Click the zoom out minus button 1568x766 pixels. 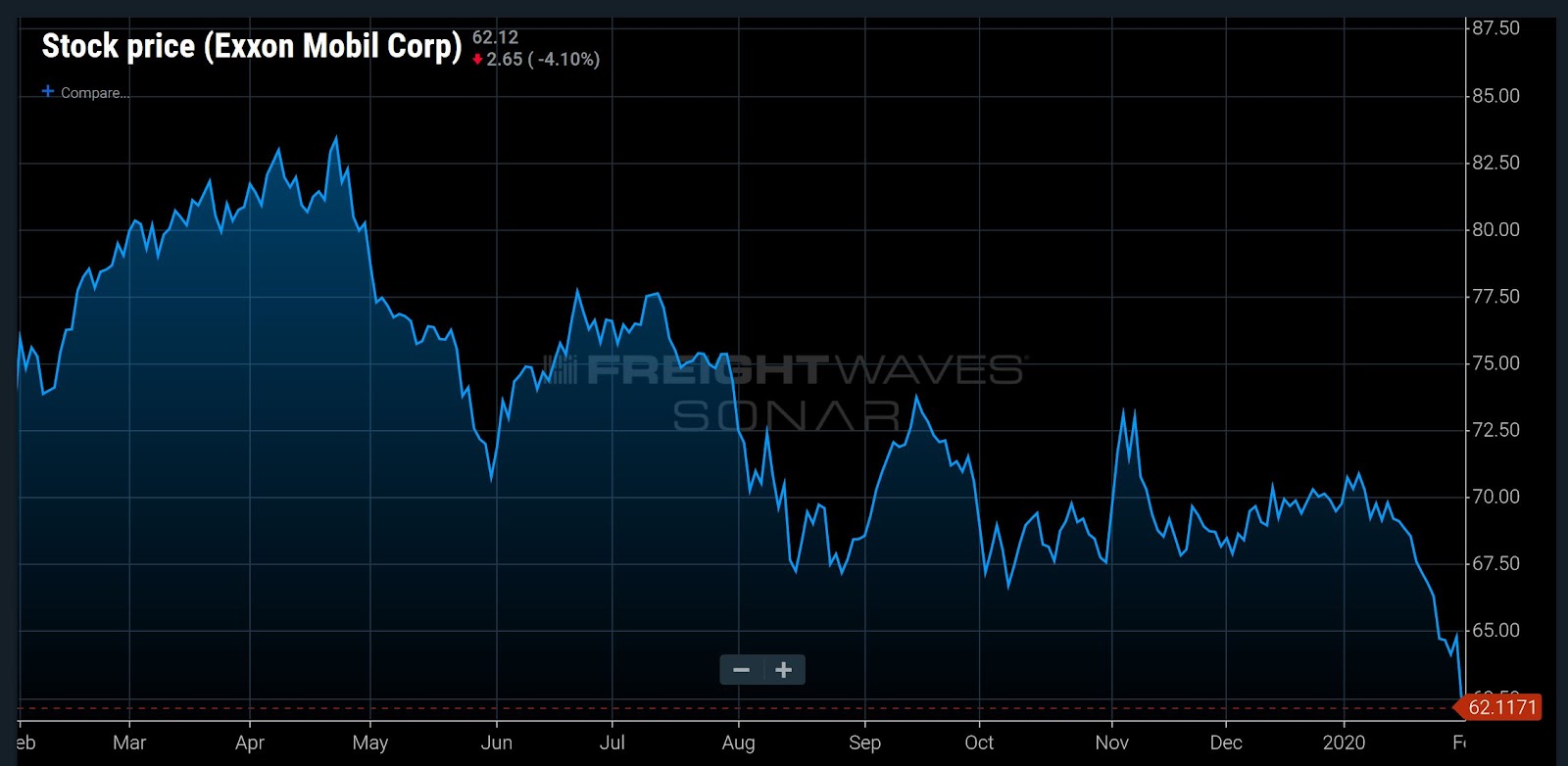[x=742, y=670]
